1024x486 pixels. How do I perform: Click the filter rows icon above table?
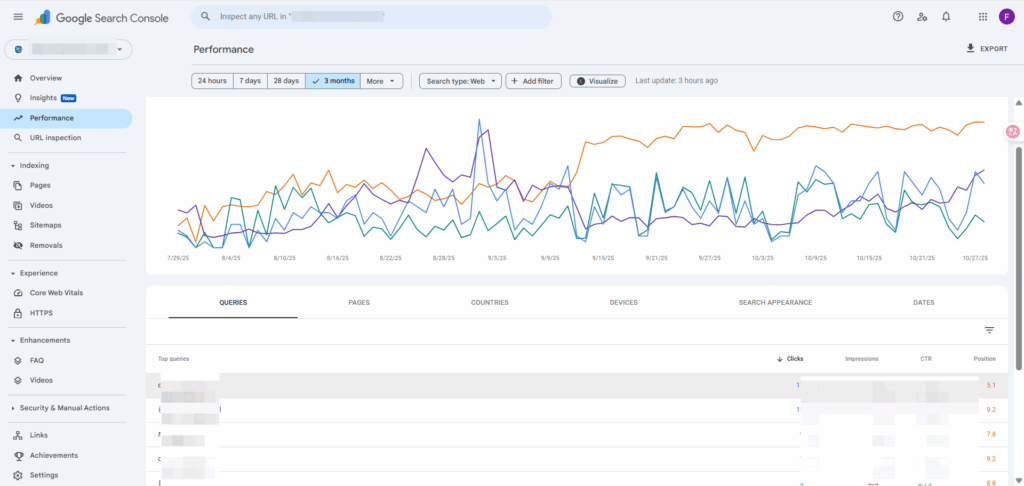(989, 330)
